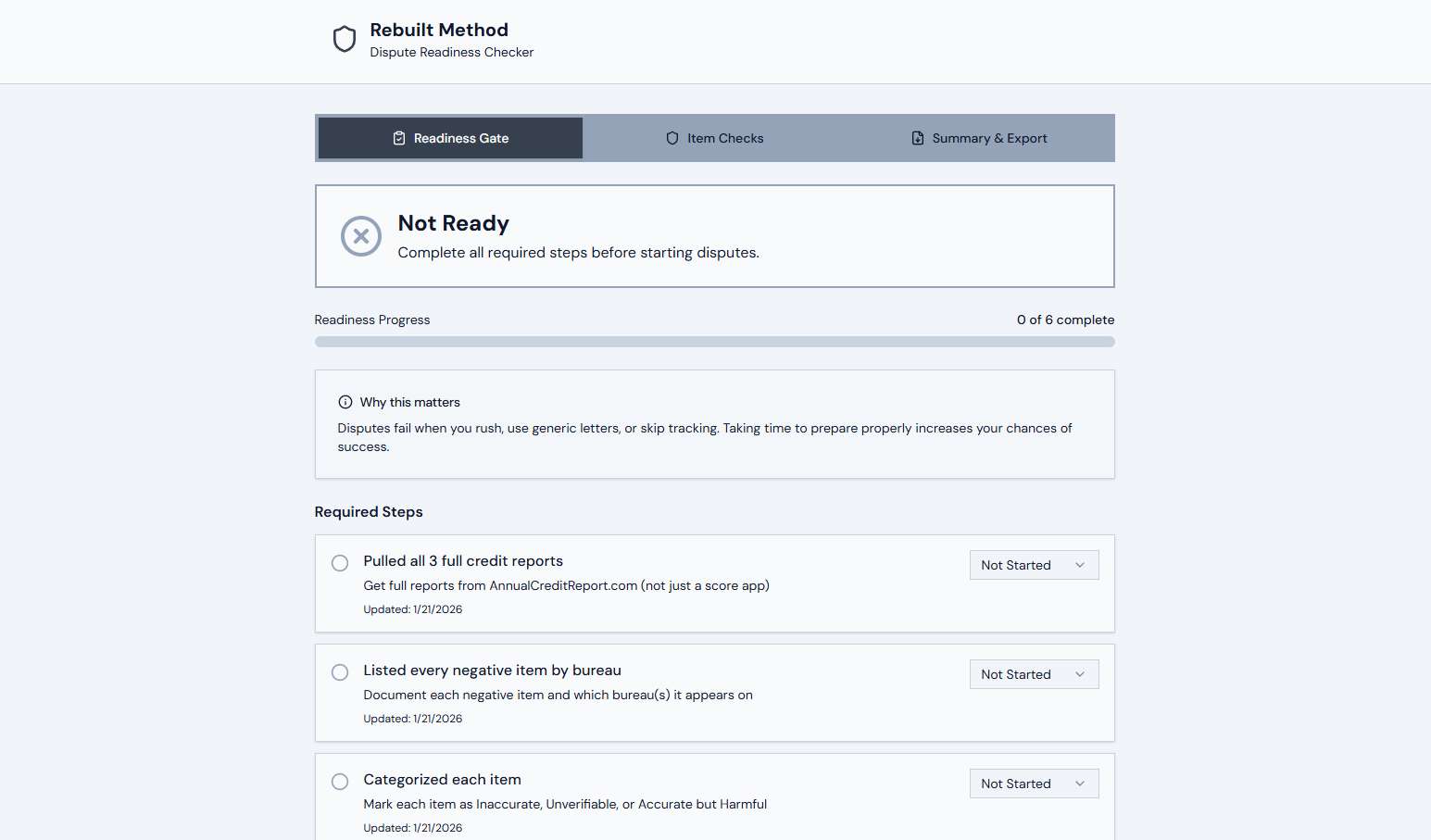Click the shield icon on Item Checks tab
Viewport: 1431px width, 840px height.
pyautogui.click(x=672, y=138)
